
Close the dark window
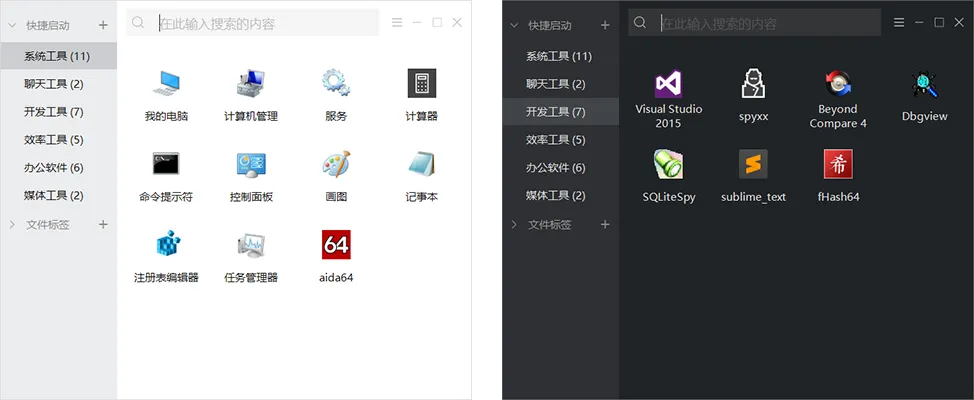point(959,23)
